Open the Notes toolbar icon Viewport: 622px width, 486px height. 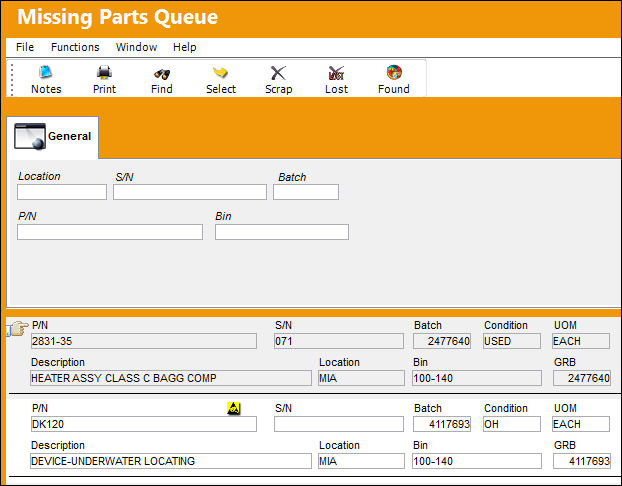(x=46, y=72)
